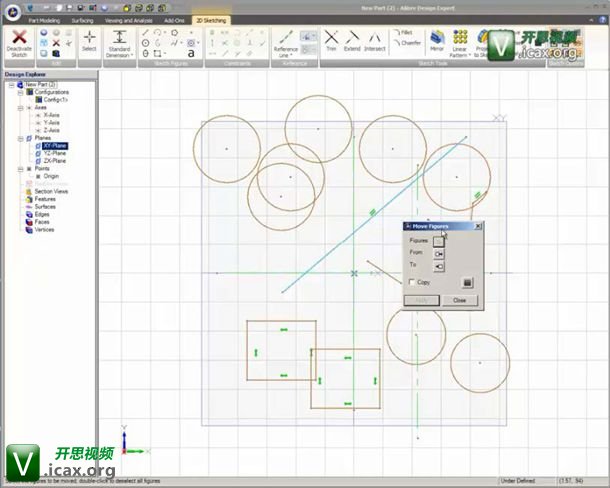Pick the Polygon sketch tool
610x488 pixels.
pyautogui.click(x=175, y=33)
